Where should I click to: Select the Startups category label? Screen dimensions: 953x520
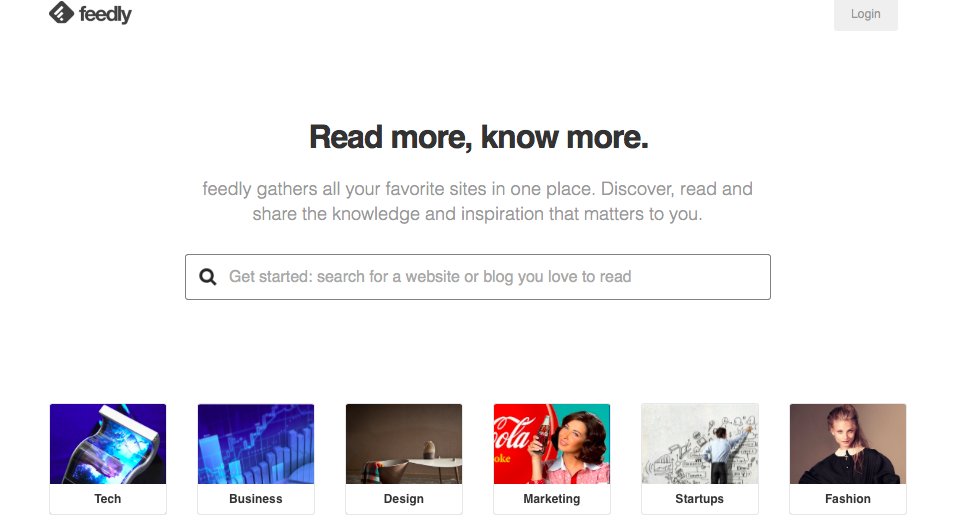[700, 499]
